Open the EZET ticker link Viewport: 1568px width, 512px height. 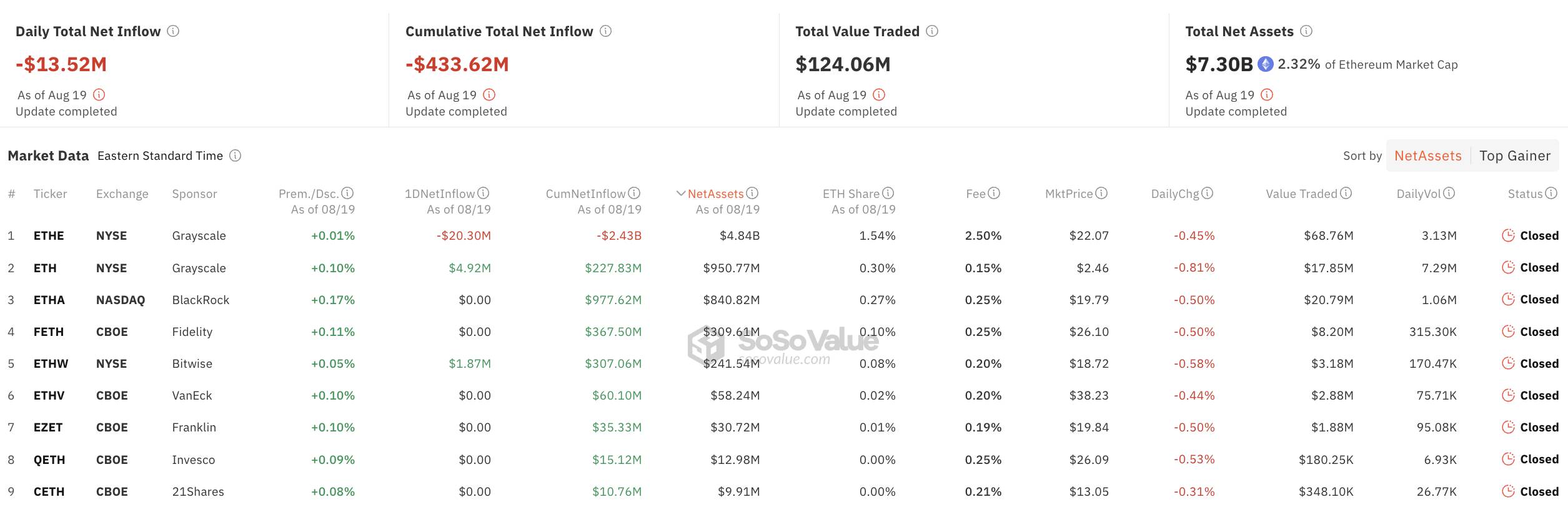pos(48,428)
